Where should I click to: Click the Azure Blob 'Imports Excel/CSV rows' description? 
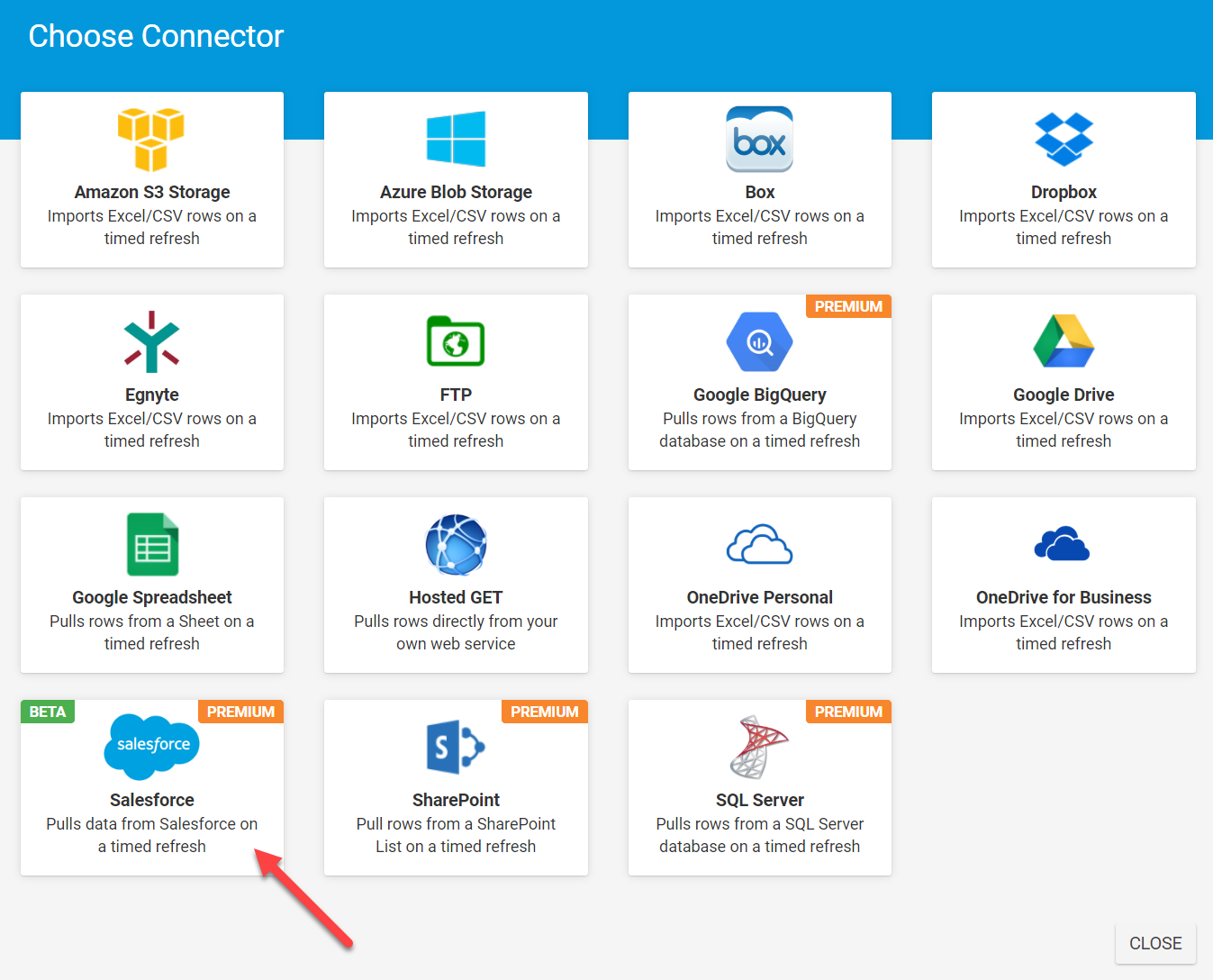click(x=456, y=227)
